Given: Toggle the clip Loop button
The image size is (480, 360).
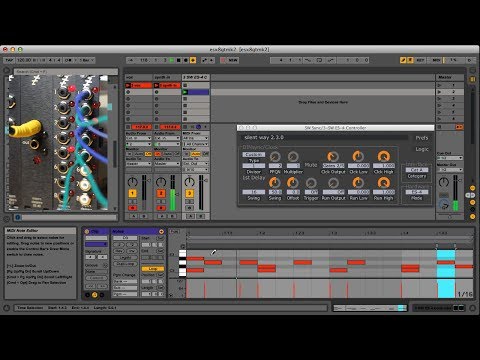Looking at the screenshot, I should 153,269.
